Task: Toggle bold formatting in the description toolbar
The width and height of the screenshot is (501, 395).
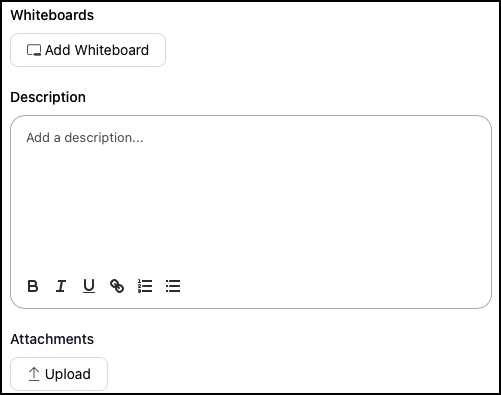Action: tap(33, 286)
